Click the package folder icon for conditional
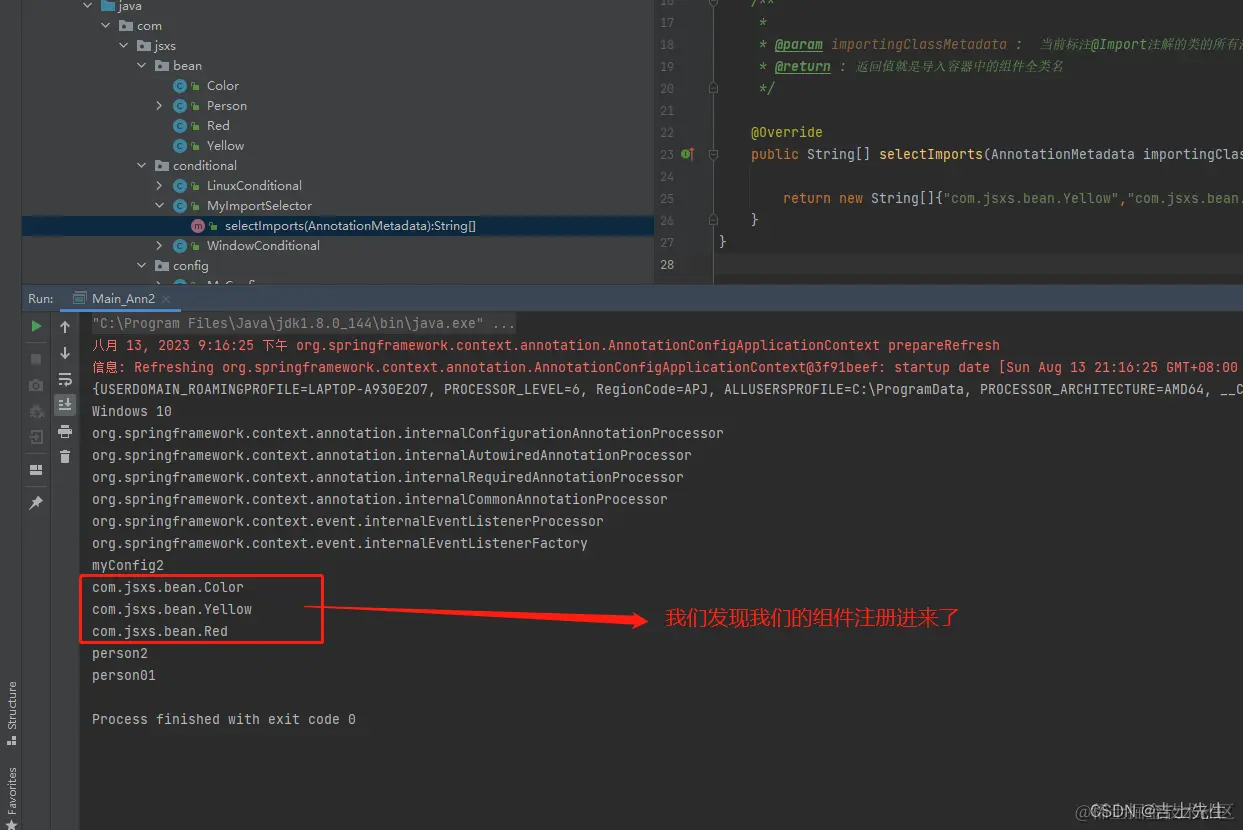 (162, 166)
